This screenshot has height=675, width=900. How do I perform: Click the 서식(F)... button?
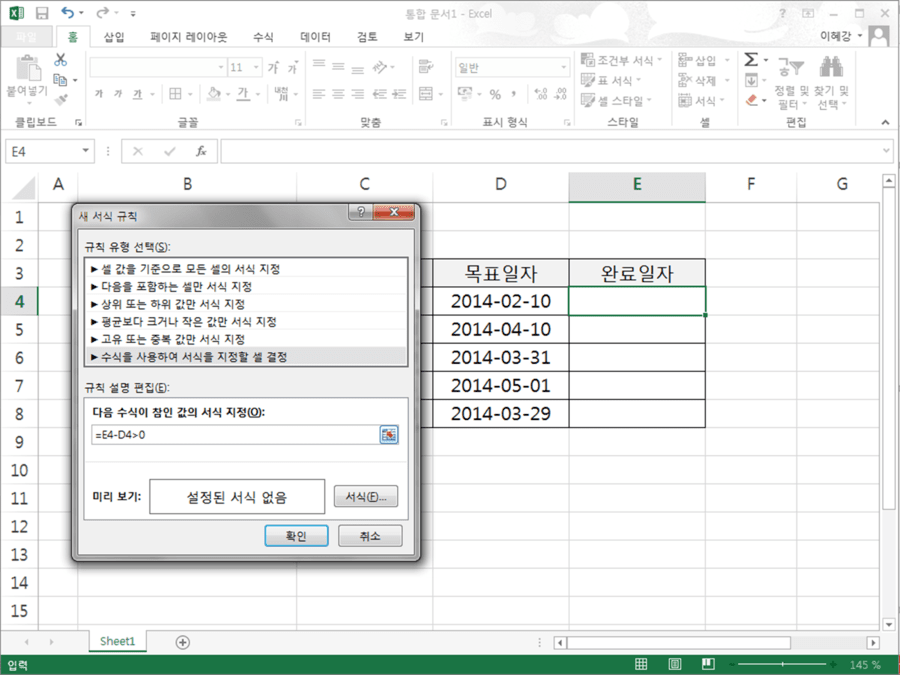366,496
